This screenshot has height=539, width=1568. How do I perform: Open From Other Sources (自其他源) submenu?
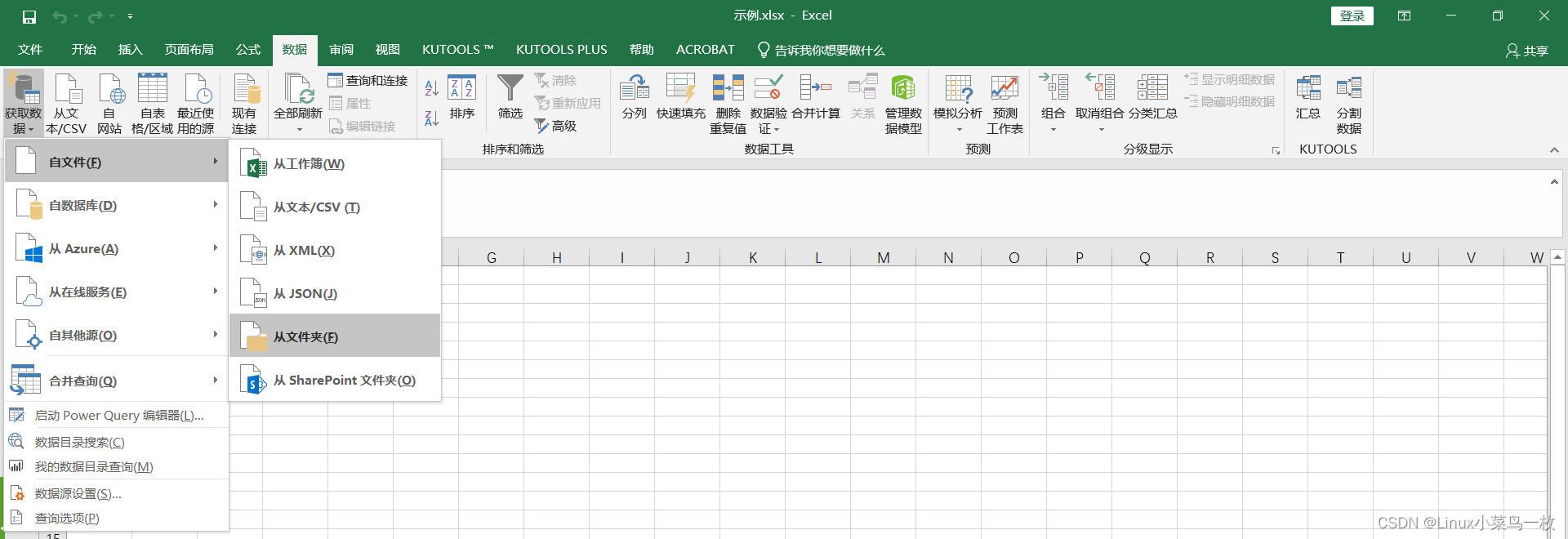tap(117, 335)
